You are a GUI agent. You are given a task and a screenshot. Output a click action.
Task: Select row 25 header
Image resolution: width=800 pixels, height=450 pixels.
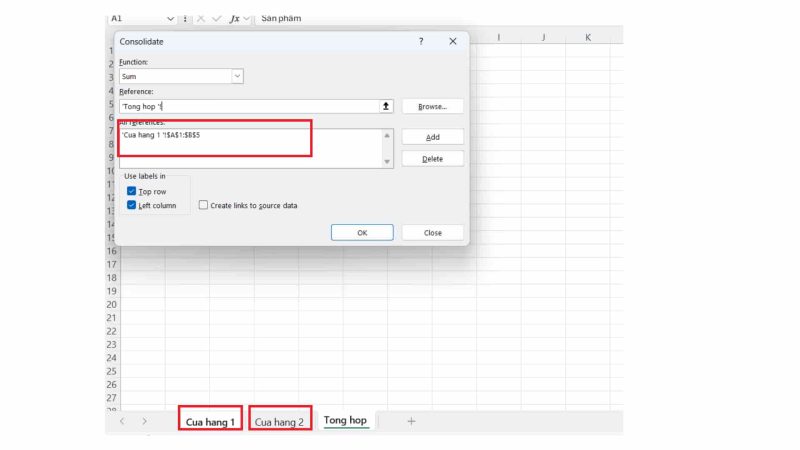112,371
